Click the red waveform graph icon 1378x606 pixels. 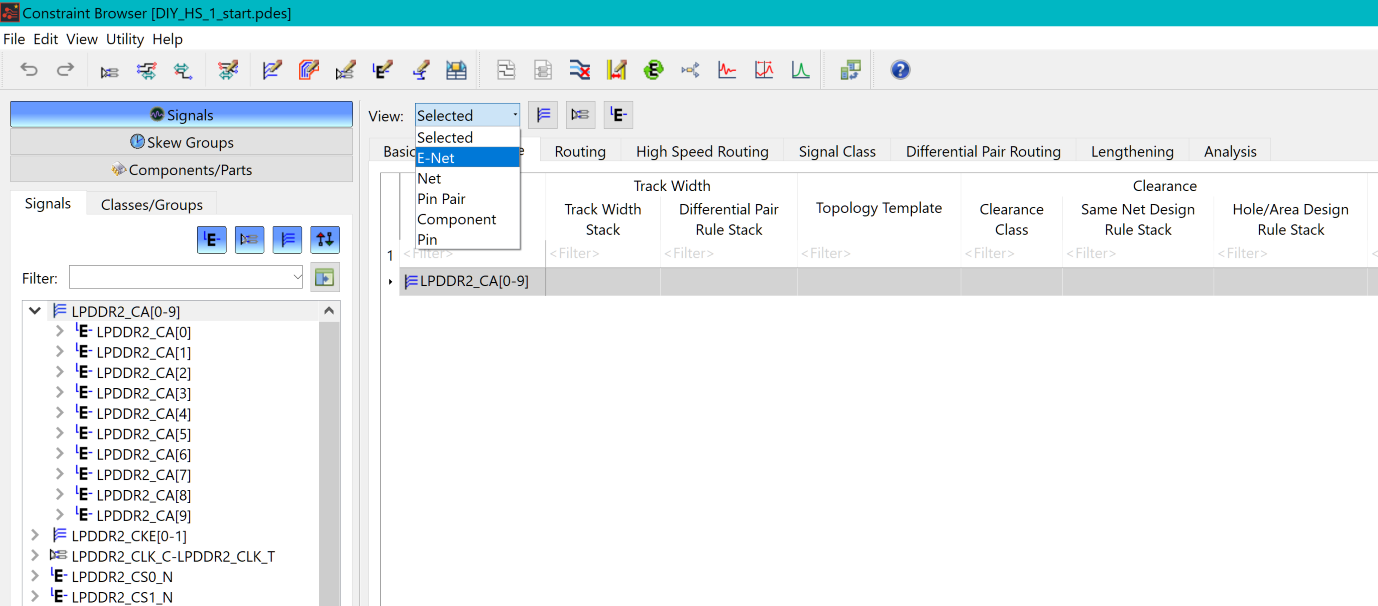click(x=727, y=70)
